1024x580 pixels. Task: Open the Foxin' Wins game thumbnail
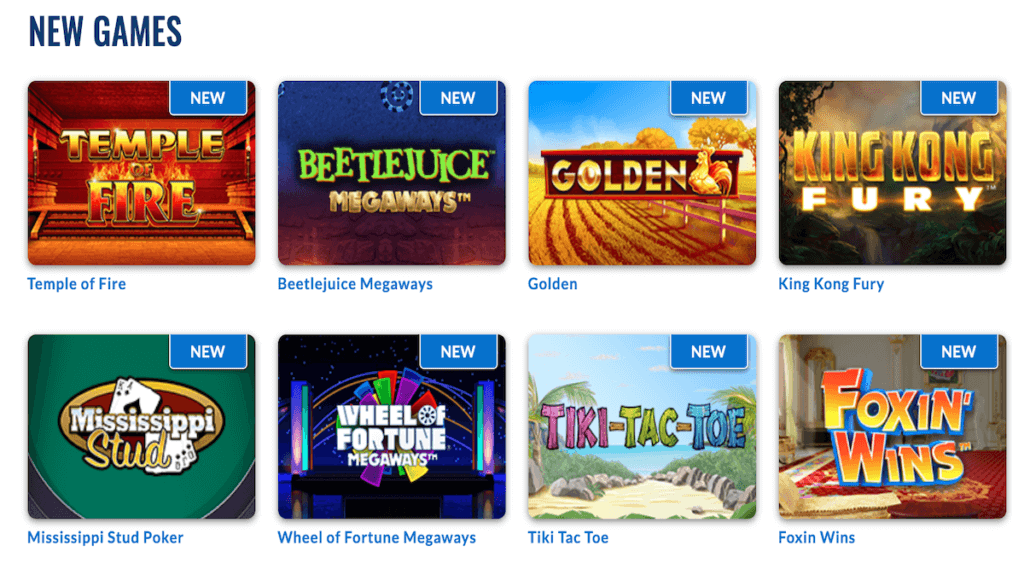(x=892, y=427)
